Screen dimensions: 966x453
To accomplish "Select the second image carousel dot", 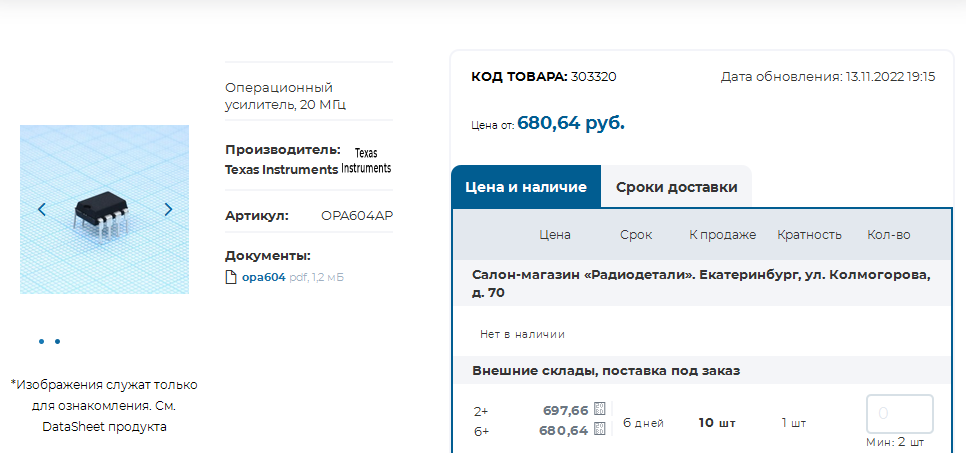I will (57, 341).
